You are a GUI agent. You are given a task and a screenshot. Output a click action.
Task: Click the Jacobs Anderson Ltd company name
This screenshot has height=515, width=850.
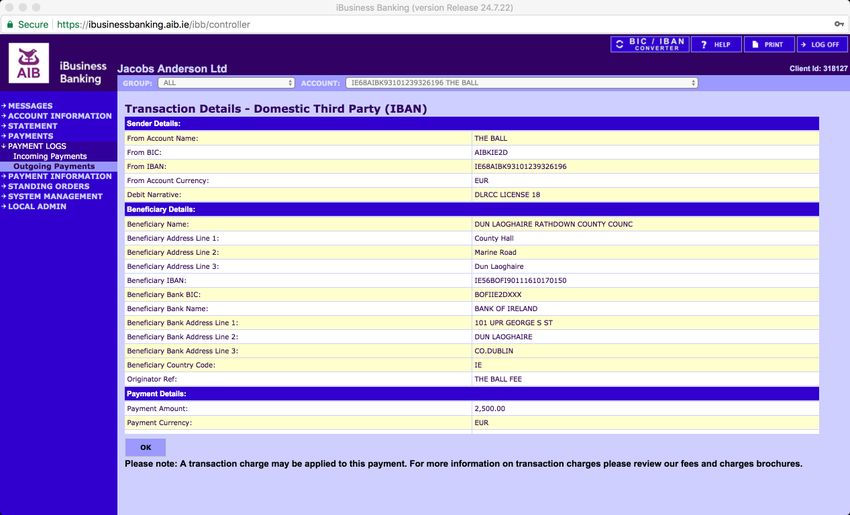click(x=172, y=69)
